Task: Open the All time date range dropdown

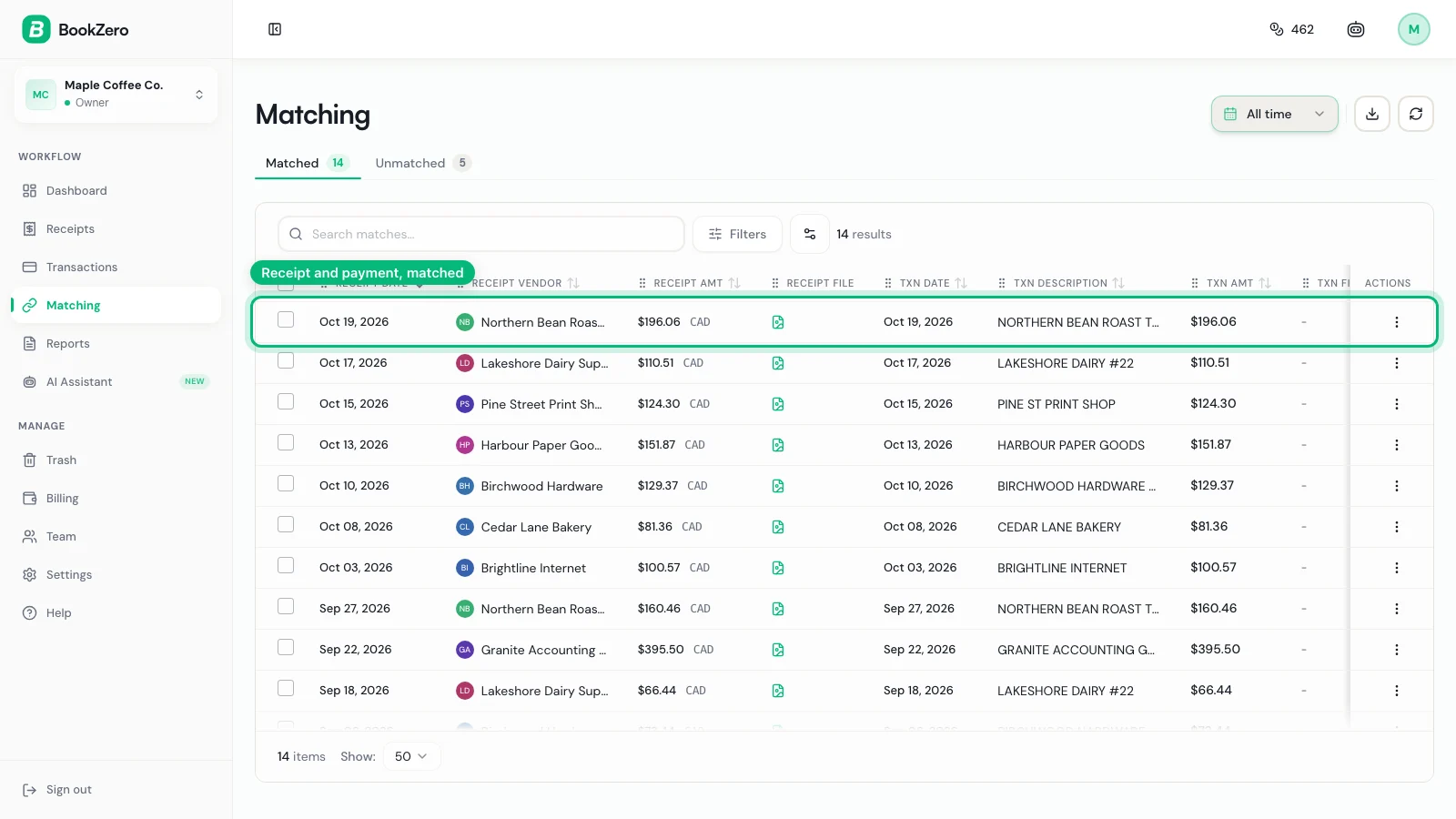Action: point(1274,114)
